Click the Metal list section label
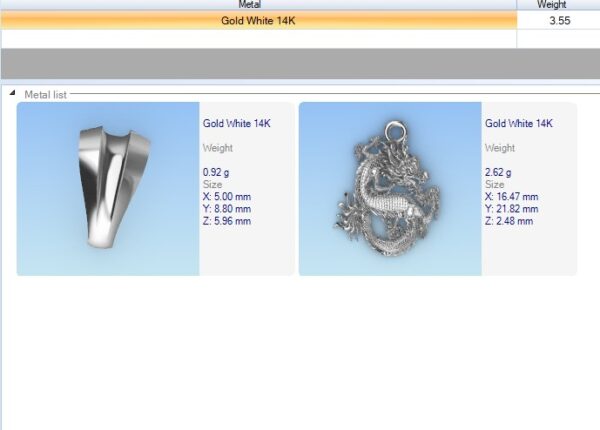600x430 pixels. 46,94
